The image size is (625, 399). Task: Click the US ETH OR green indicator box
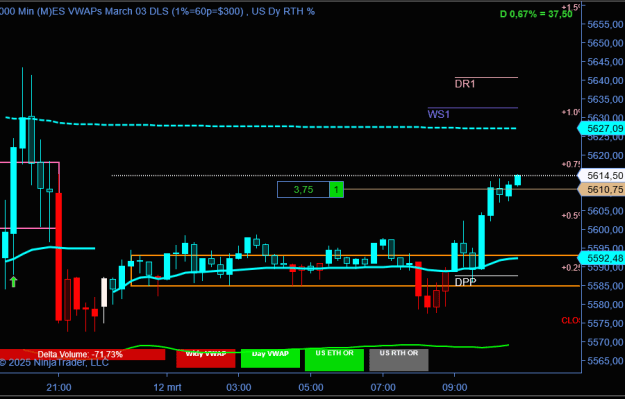tap(334, 360)
